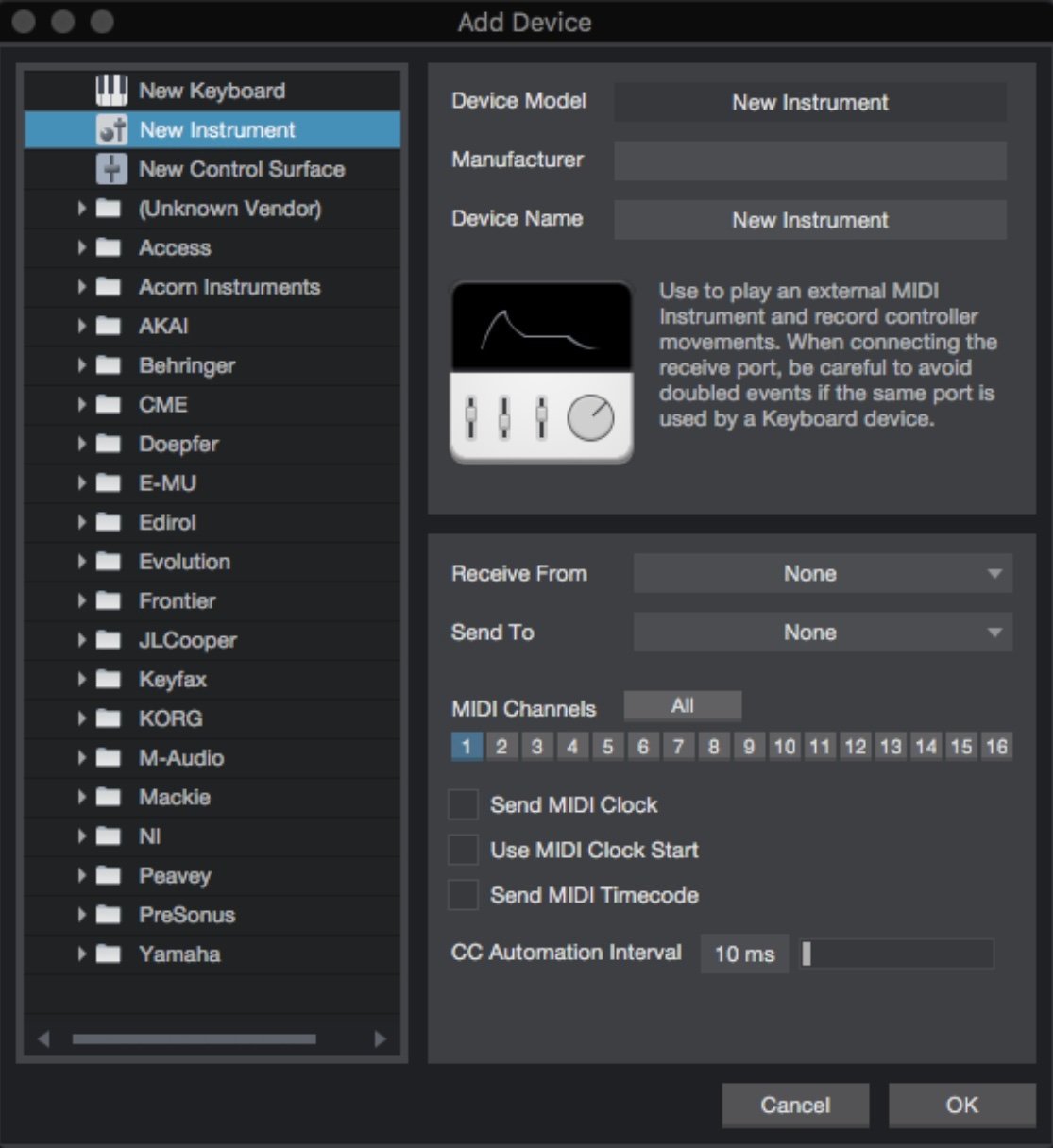1053x1148 pixels.
Task: Expand the Keyfax folder arrow
Action: 82,679
